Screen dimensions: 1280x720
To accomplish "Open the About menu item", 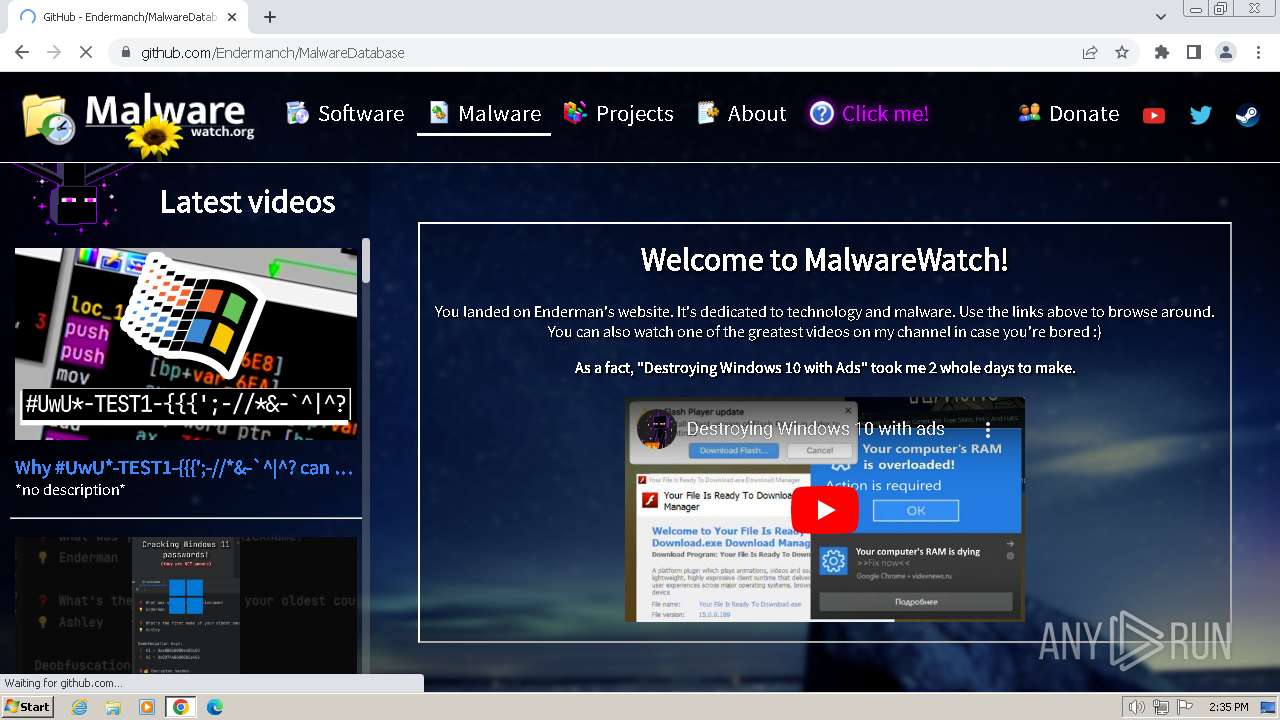I will tap(742, 114).
